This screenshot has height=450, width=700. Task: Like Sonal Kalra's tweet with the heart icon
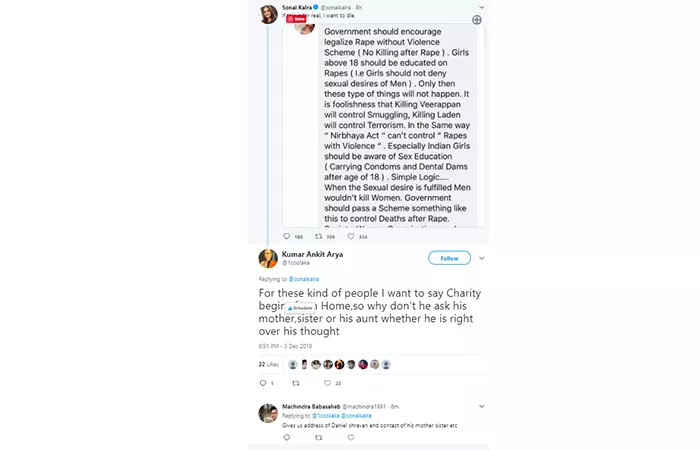pos(350,237)
